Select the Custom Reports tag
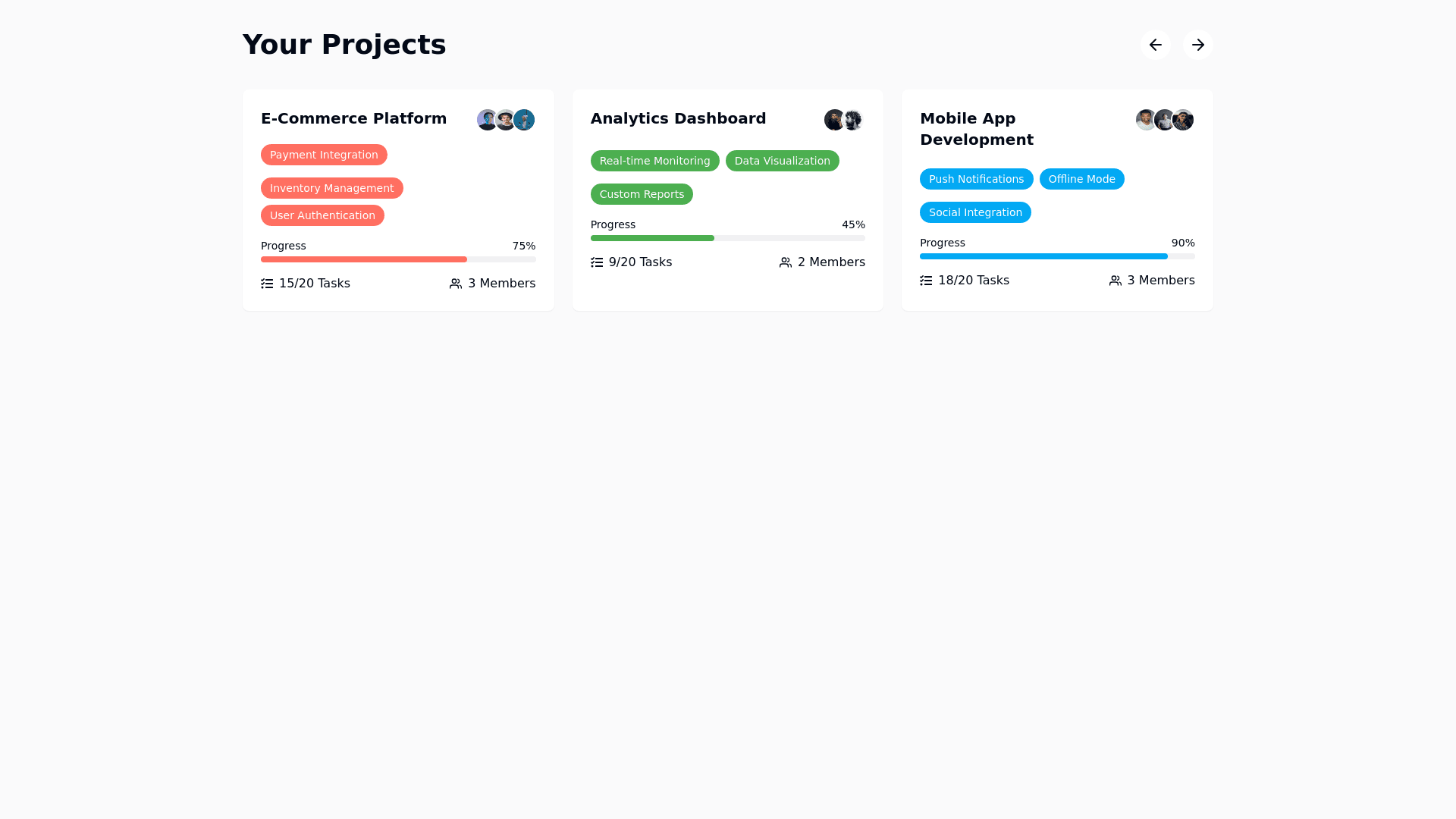Screen dimensions: 1456x819 [642, 194]
